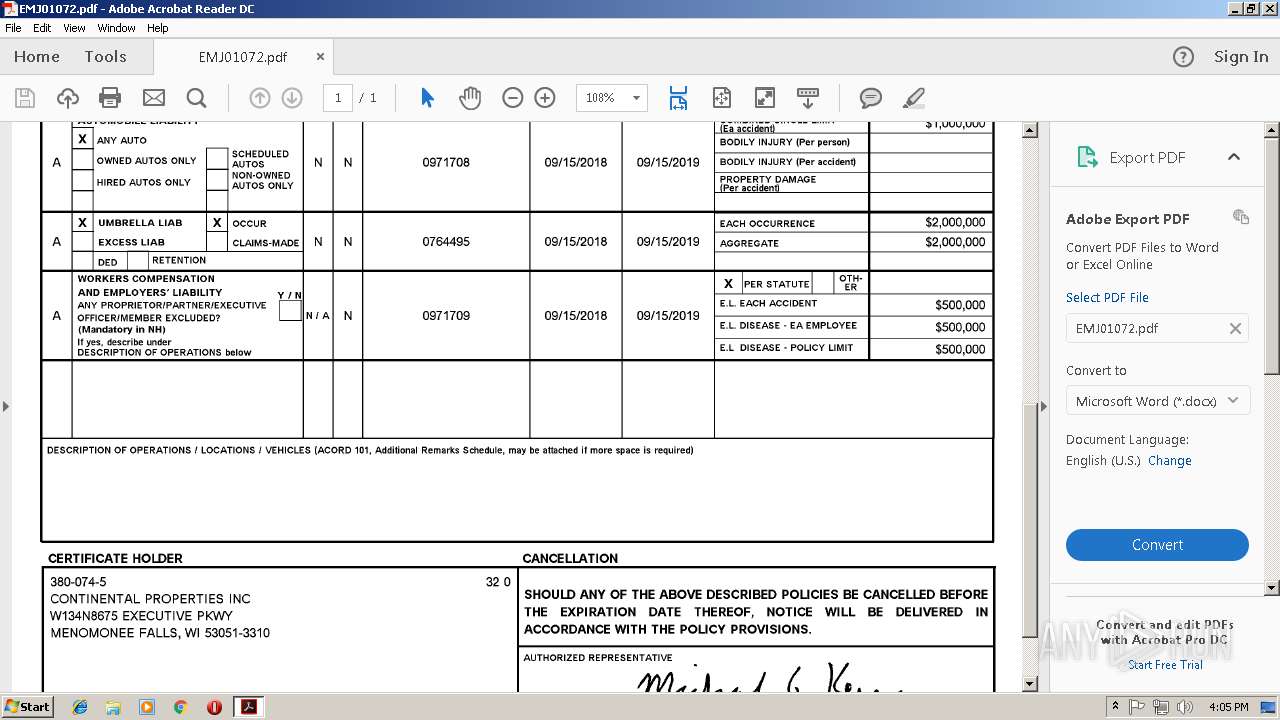The image size is (1280, 720).
Task: Click the page number input field
Action: (338, 98)
